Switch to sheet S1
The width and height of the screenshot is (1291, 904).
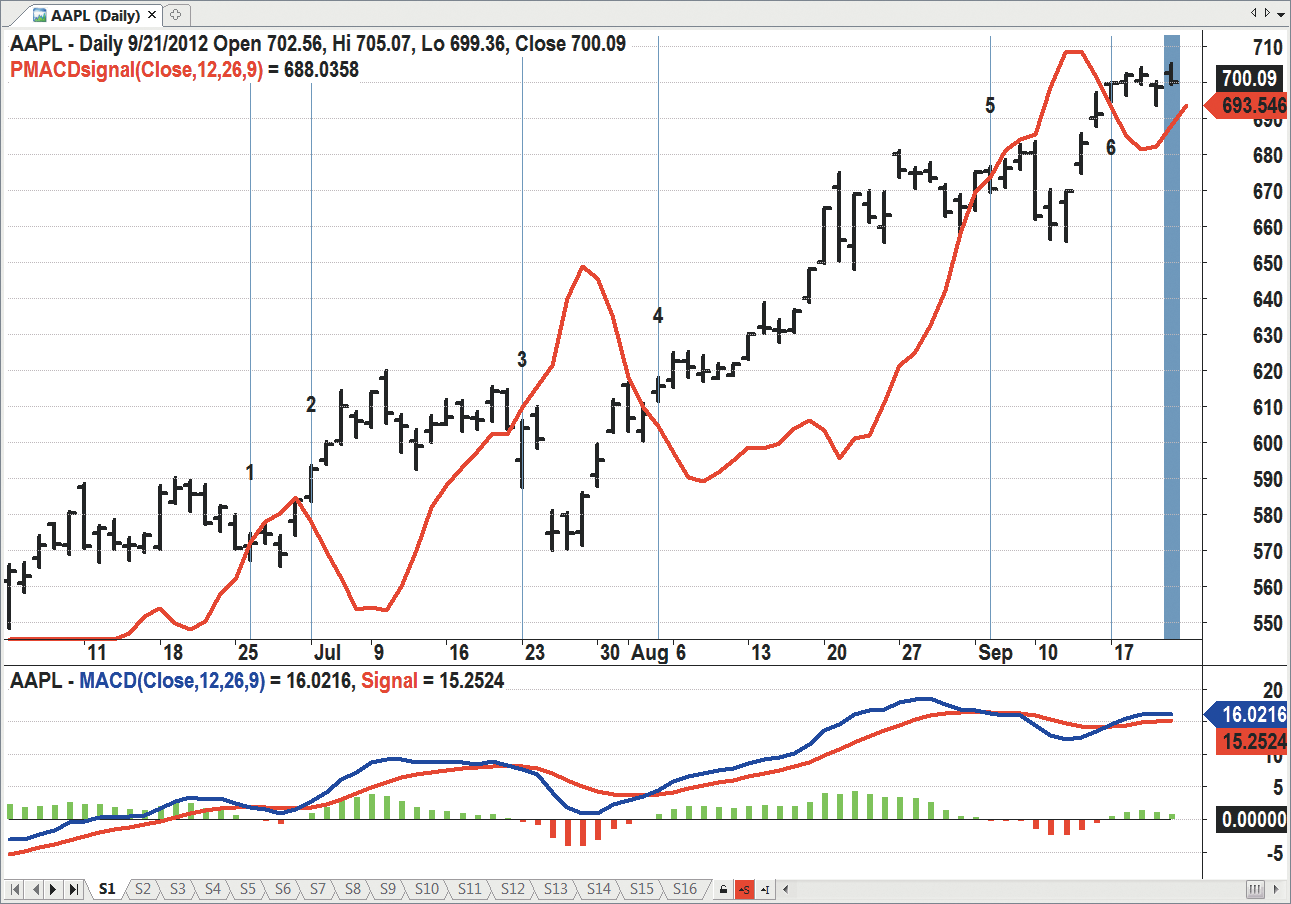coord(107,888)
